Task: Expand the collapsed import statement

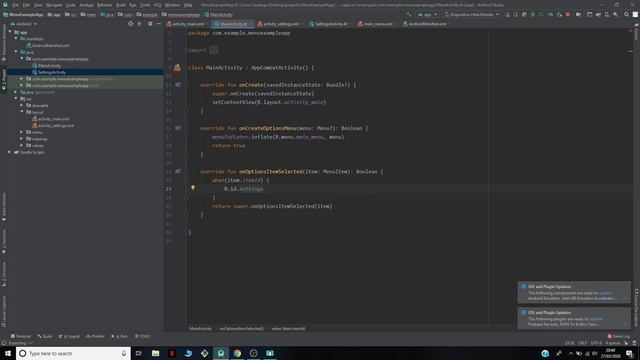Action: click(214, 50)
